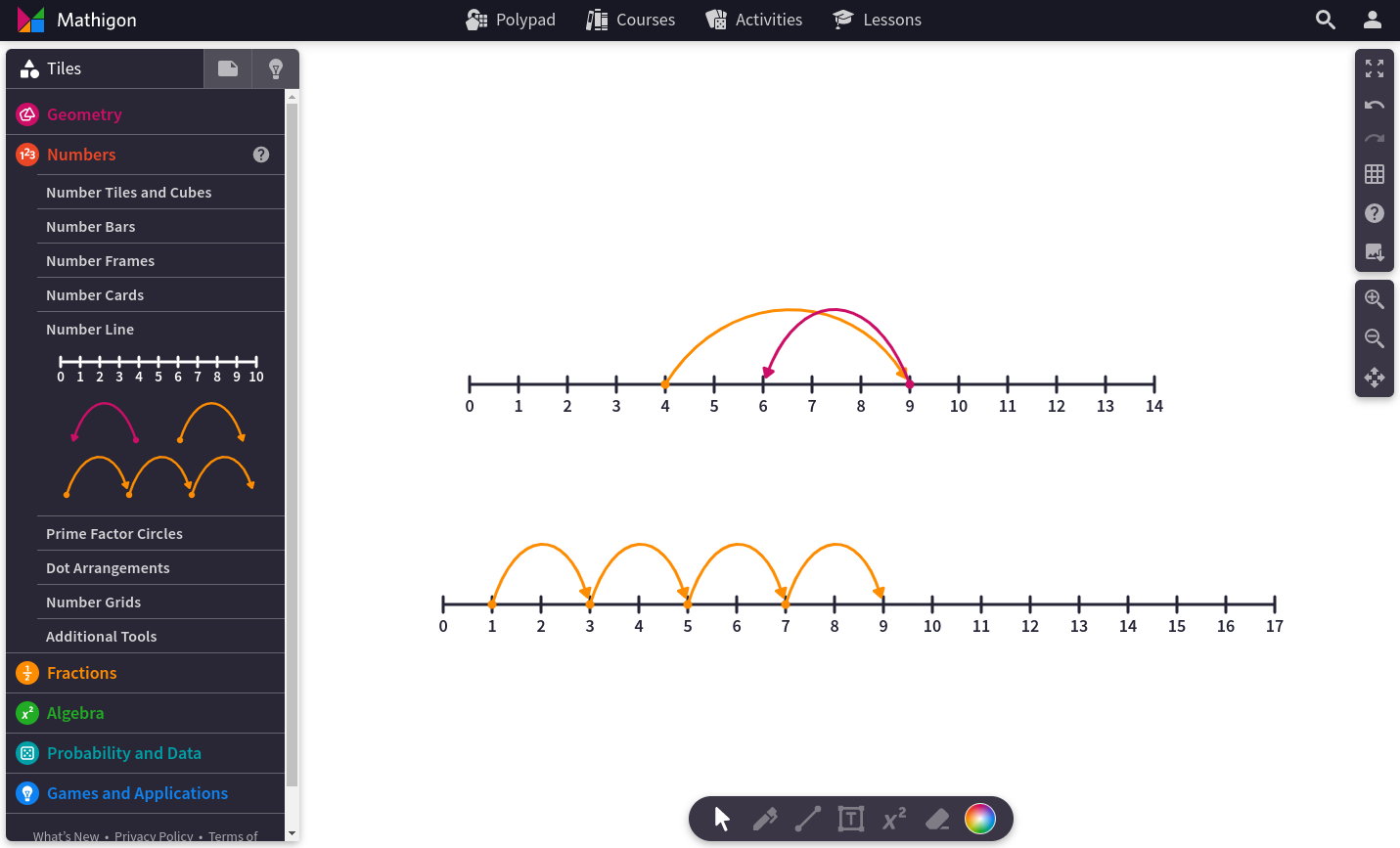Activate the Eraser tool
Viewport: 1400px width, 848px height.
pyautogui.click(x=936, y=819)
